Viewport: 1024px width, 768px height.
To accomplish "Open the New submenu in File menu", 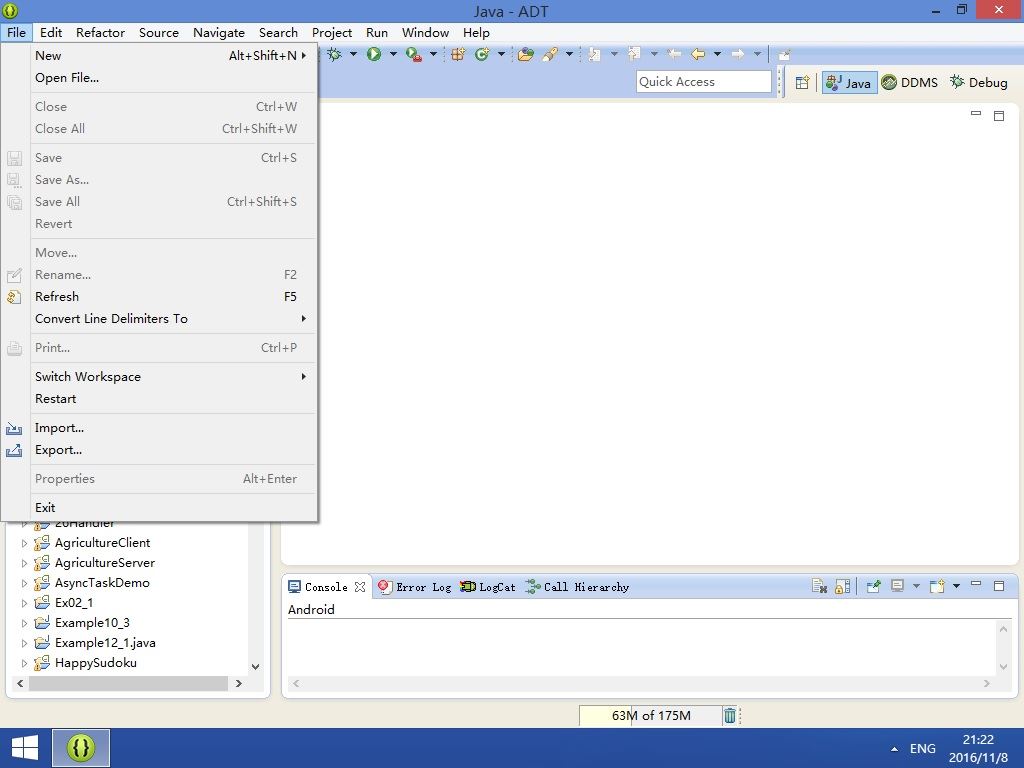I will (x=171, y=56).
